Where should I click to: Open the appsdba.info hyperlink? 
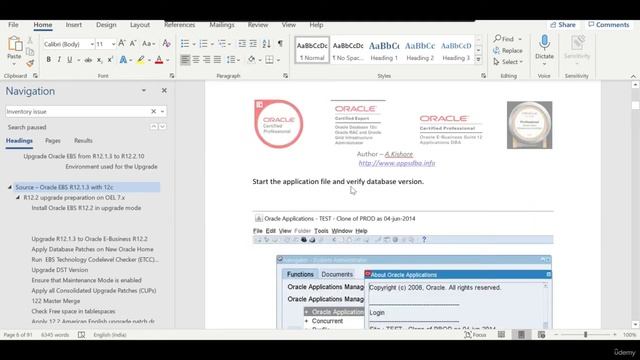(397, 163)
